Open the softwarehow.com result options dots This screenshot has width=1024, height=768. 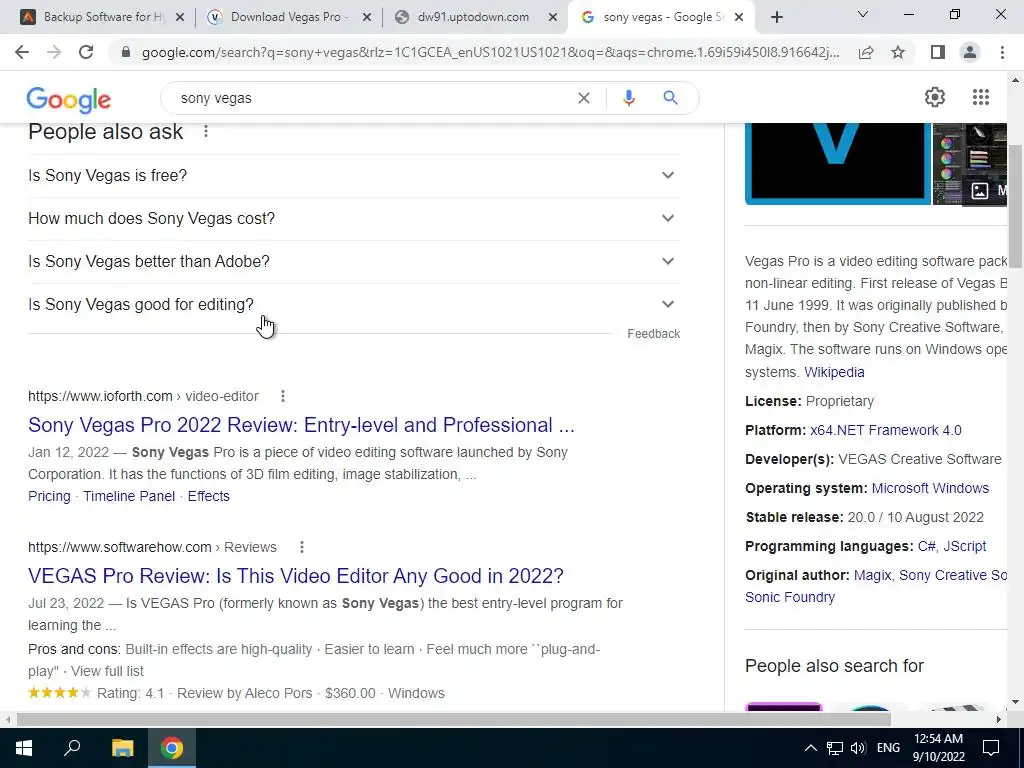click(x=302, y=547)
